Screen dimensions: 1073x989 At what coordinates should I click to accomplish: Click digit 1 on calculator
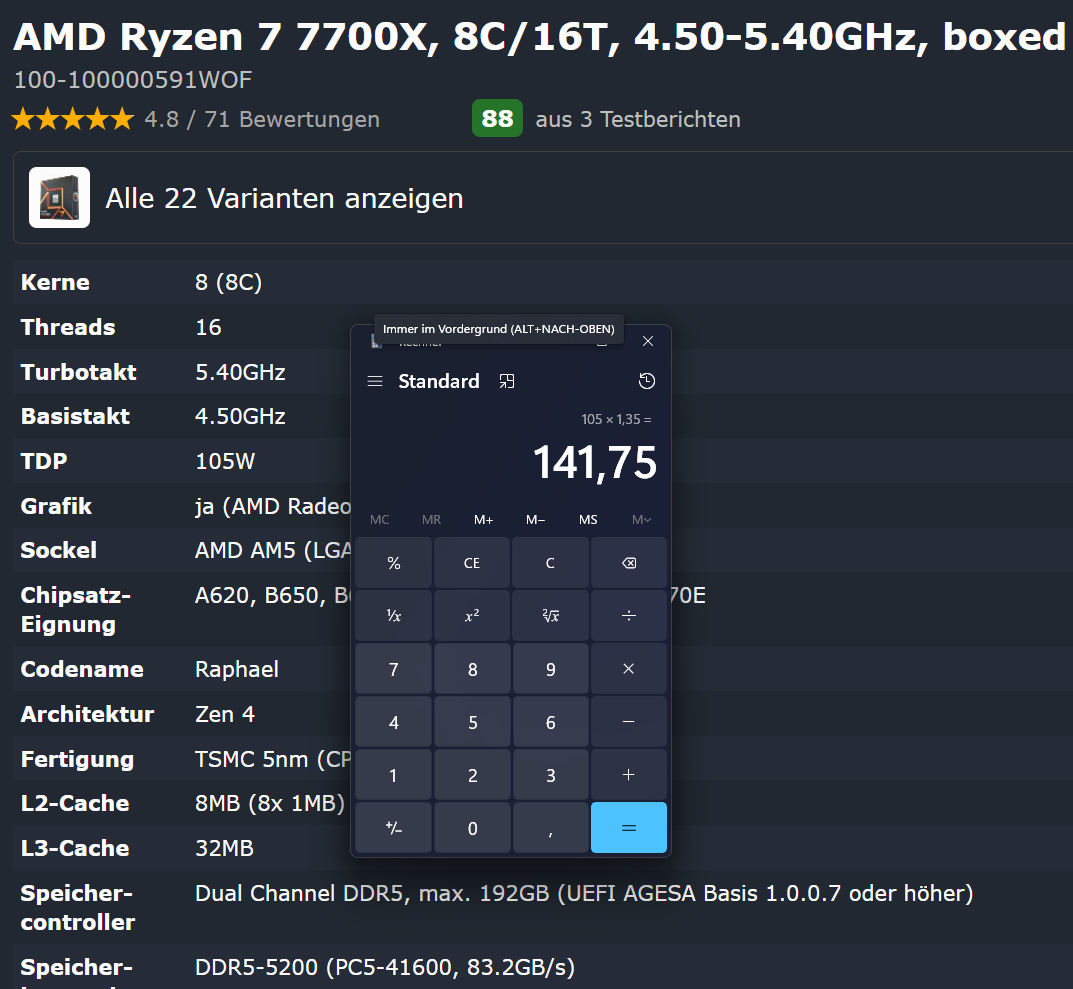393,775
